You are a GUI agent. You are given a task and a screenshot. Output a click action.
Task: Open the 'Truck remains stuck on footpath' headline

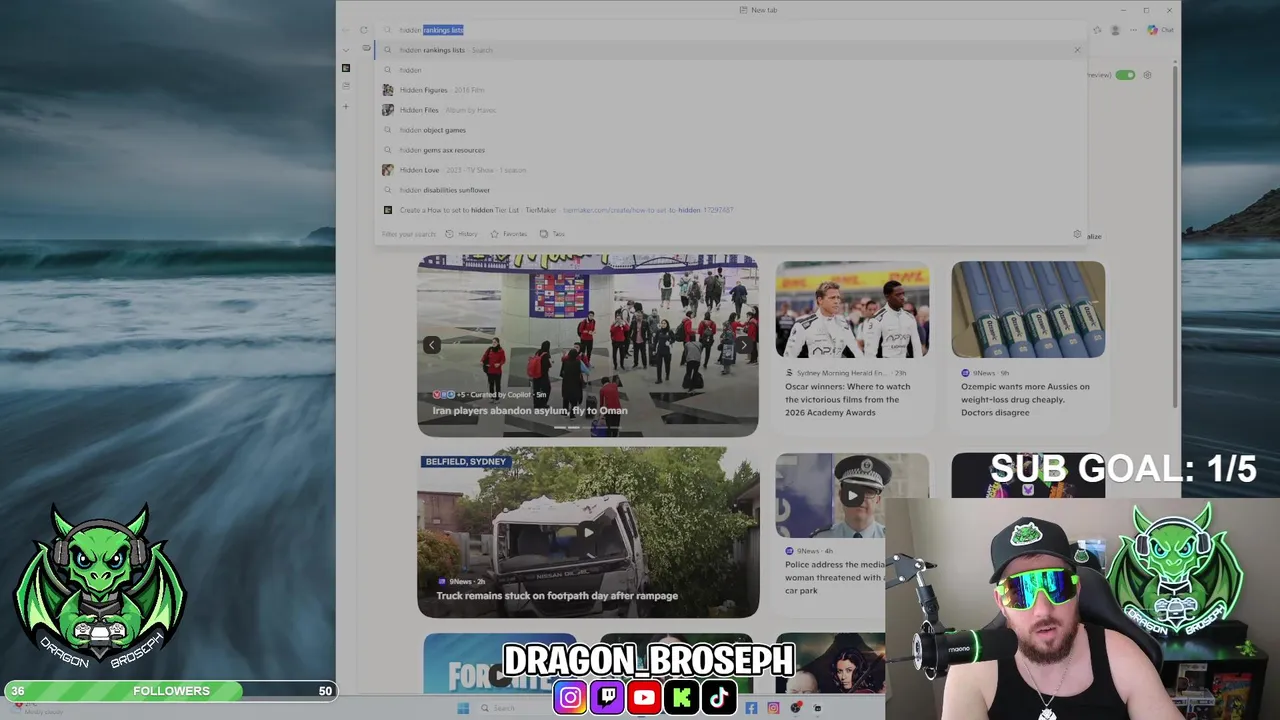[557, 596]
